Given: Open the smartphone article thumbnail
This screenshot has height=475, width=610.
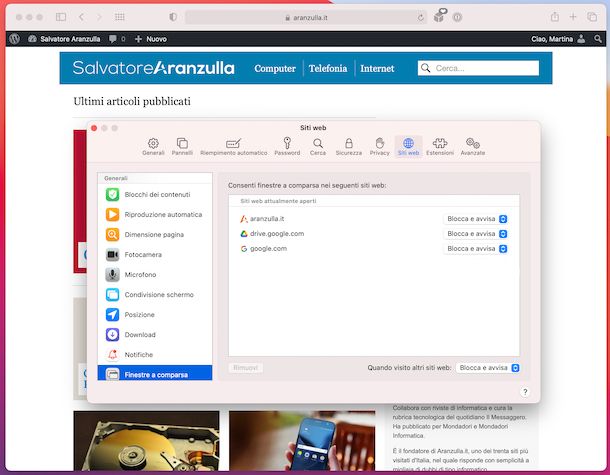Looking at the screenshot, I should (x=302, y=441).
